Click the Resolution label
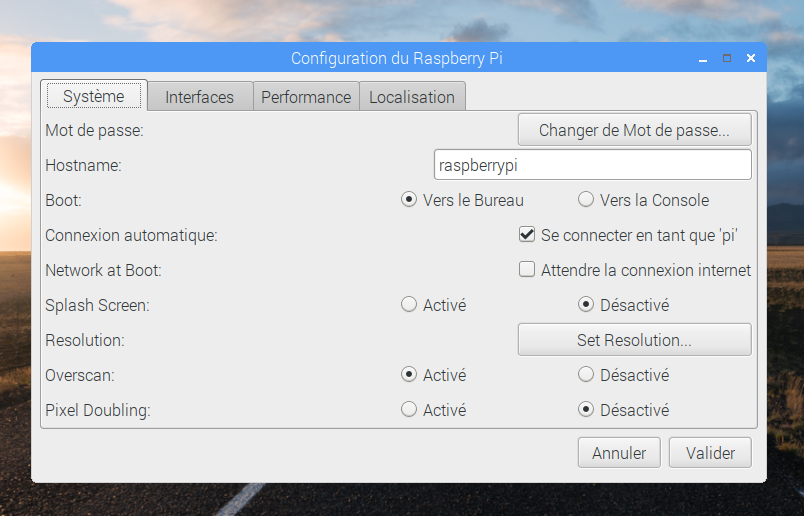804x516 pixels. coord(85,340)
